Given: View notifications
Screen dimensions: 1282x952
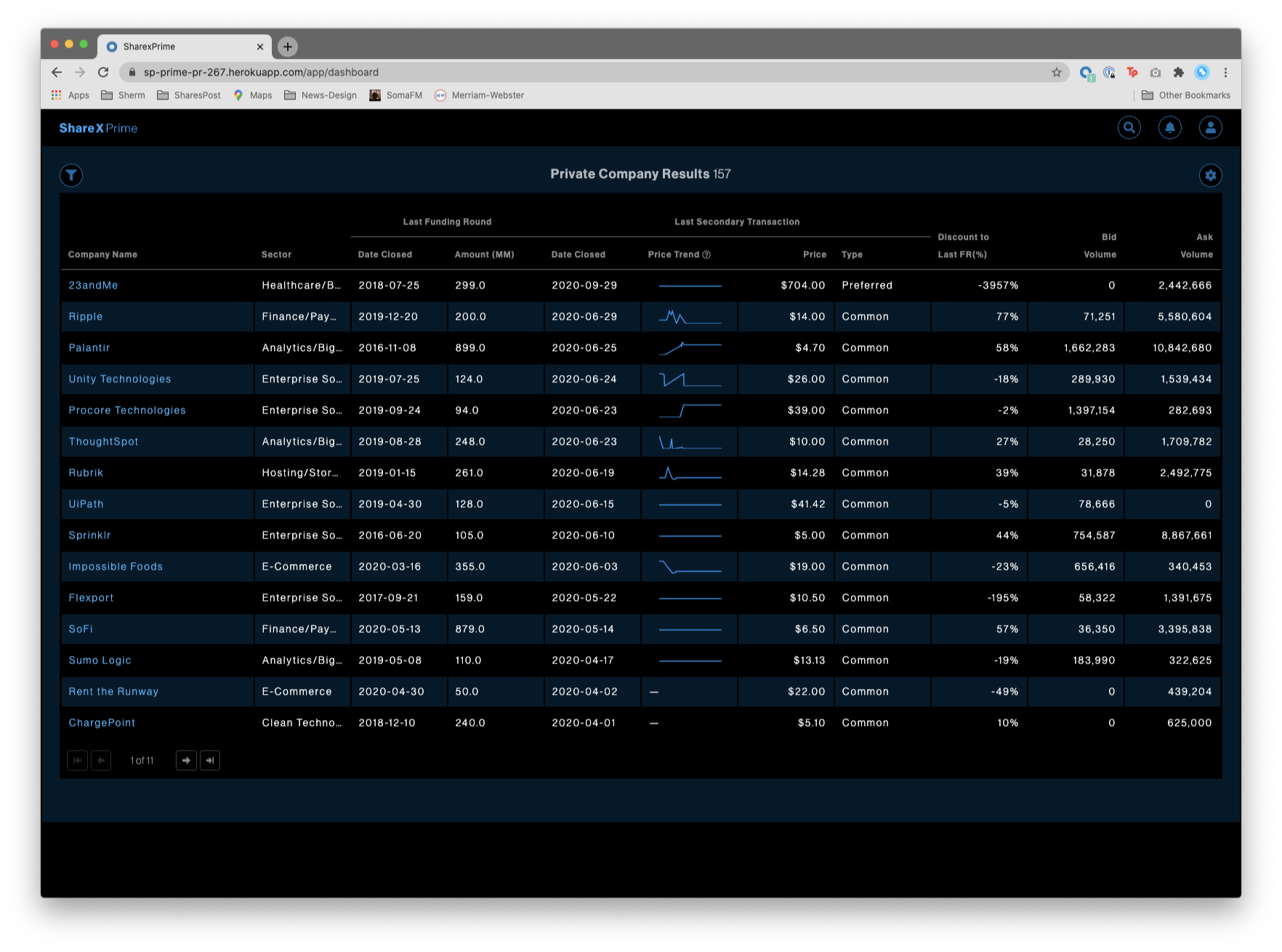Looking at the screenshot, I should click(x=1169, y=127).
